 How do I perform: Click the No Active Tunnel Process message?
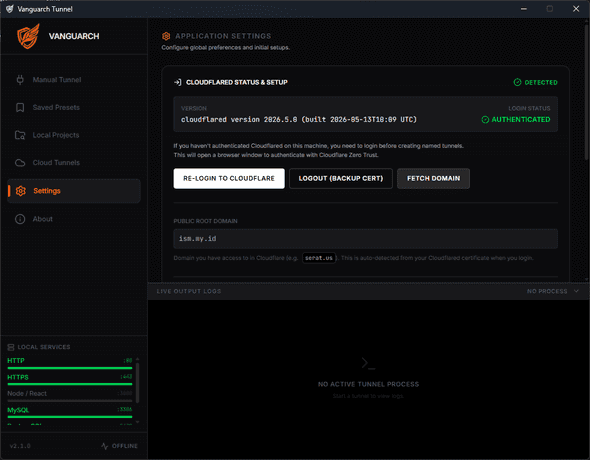point(368,384)
